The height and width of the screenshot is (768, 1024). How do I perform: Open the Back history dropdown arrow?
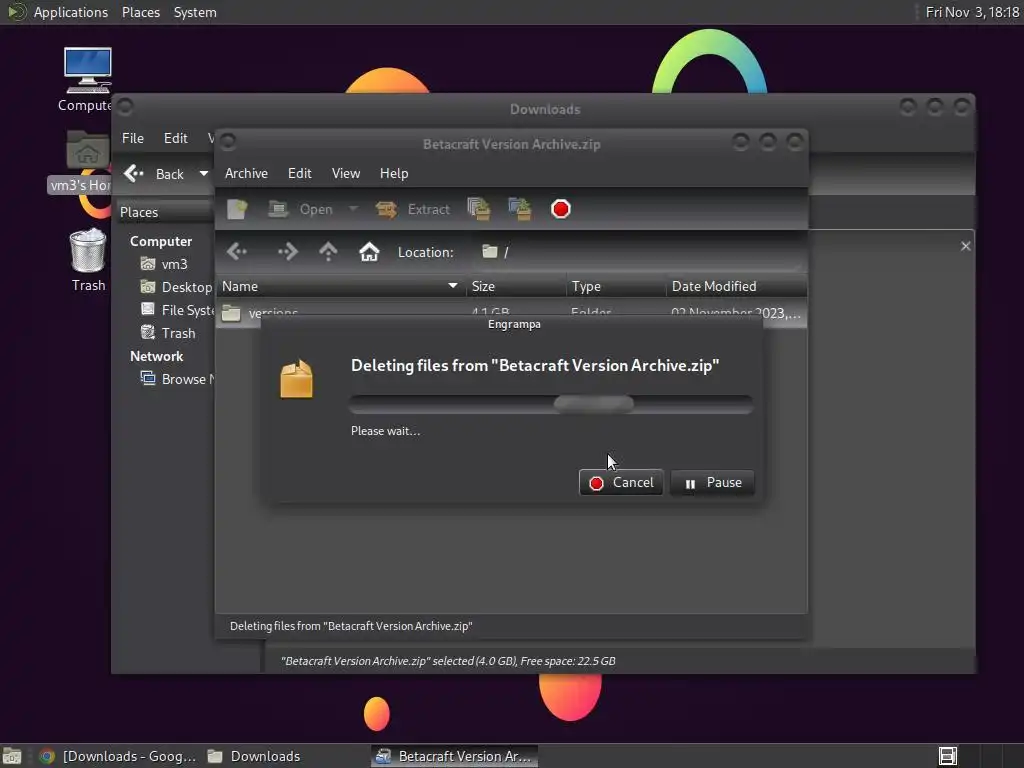[x=204, y=174]
